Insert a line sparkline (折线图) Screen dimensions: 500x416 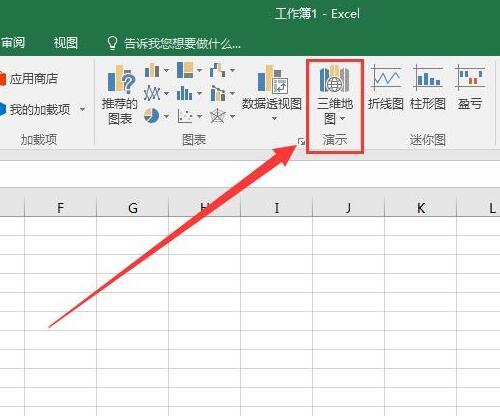pyautogui.click(x=386, y=87)
